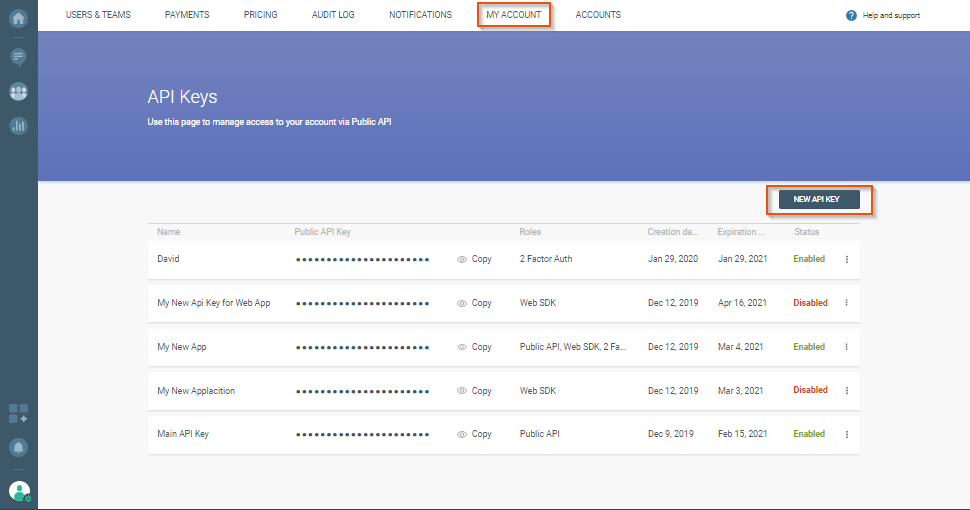Open the Pricing tab

pos(260,15)
